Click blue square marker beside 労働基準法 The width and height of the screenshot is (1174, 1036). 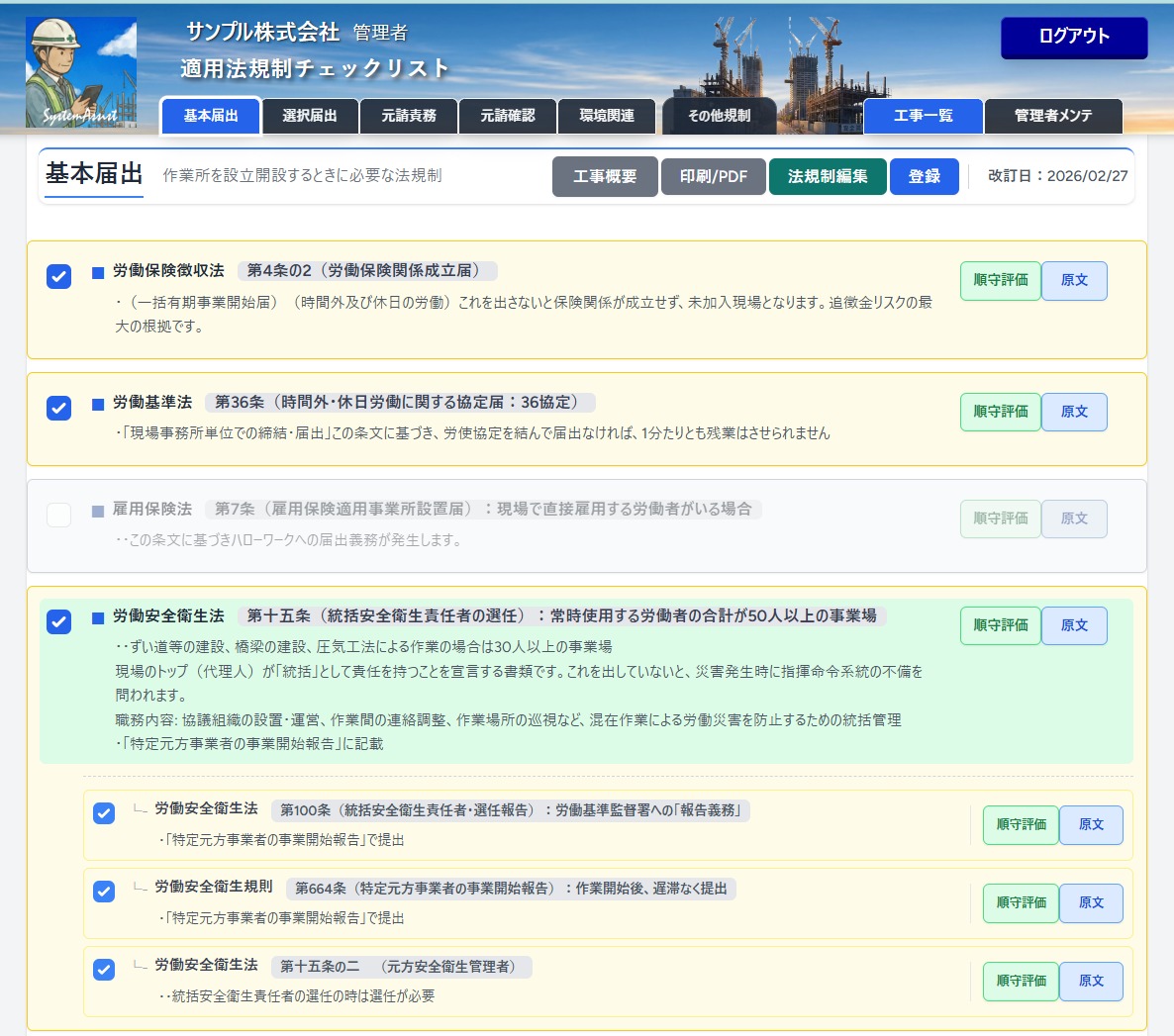tap(98, 404)
